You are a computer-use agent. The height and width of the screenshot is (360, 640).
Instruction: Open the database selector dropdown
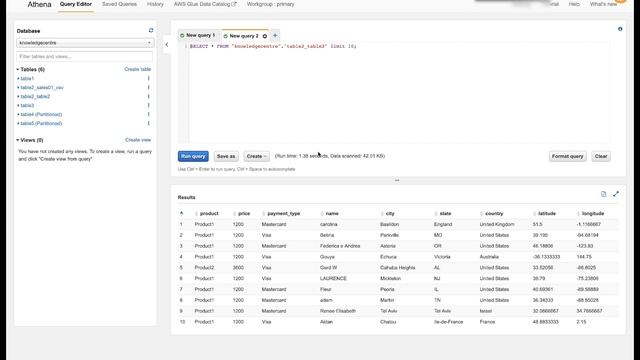pyautogui.click(x=85, y=43)
